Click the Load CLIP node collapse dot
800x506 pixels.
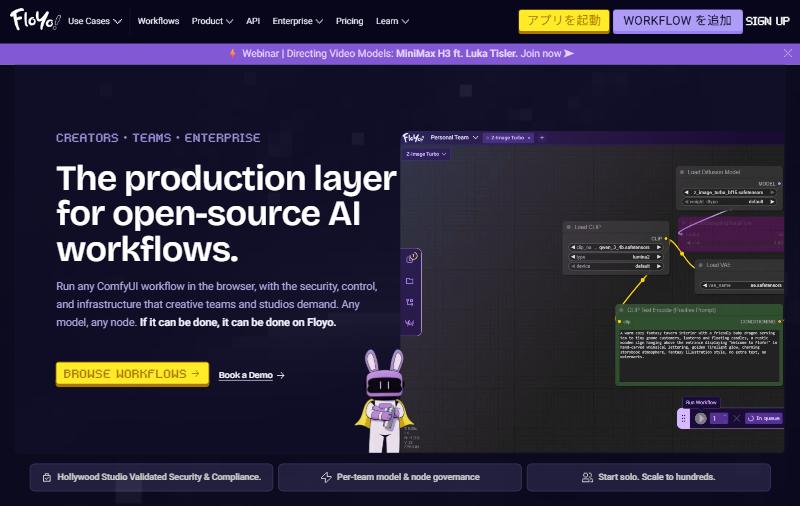coord(568,227)
